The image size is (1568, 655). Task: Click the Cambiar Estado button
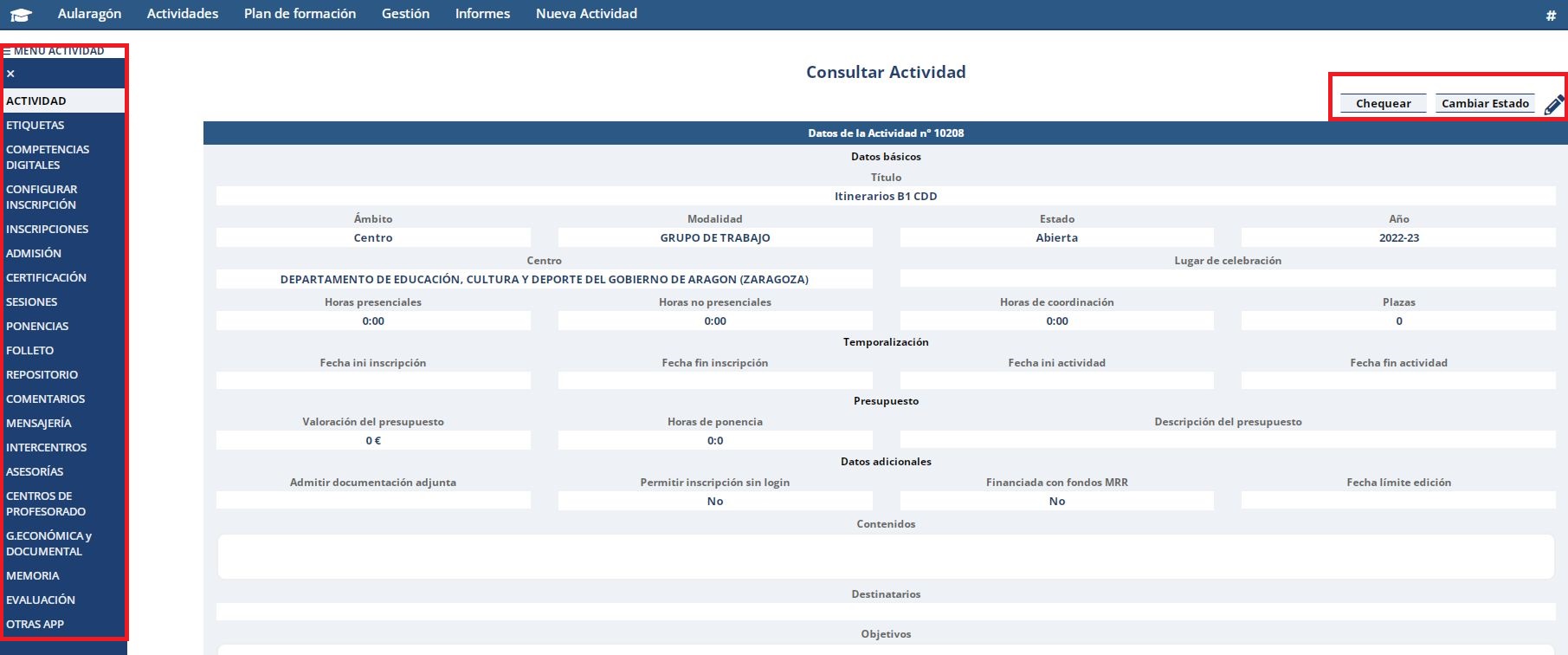tap(1485, 103)
